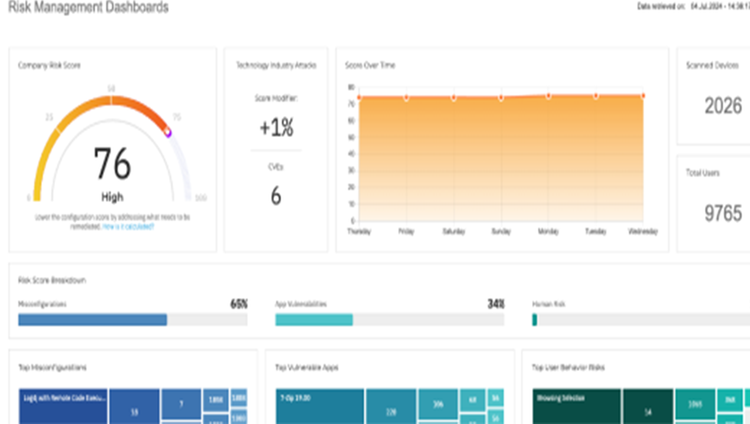Click the Human Risk progress bar

pos(641,320)
